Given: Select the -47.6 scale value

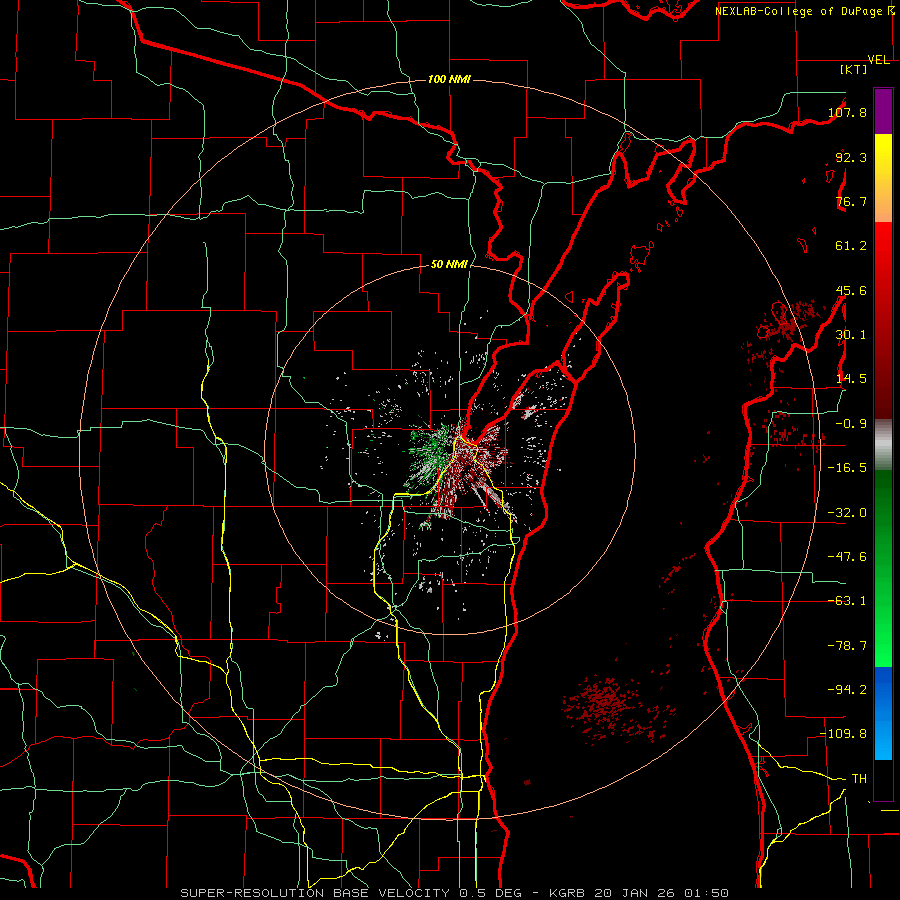Looking at the screenshot, I should coord(847,557).
